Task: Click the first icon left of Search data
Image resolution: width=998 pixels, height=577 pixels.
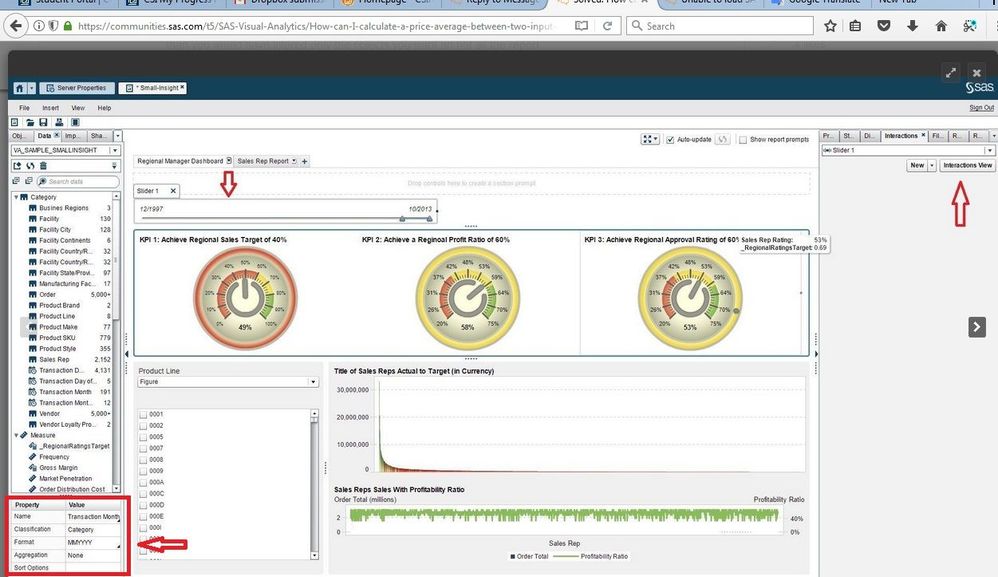Action: pos(16,181)
